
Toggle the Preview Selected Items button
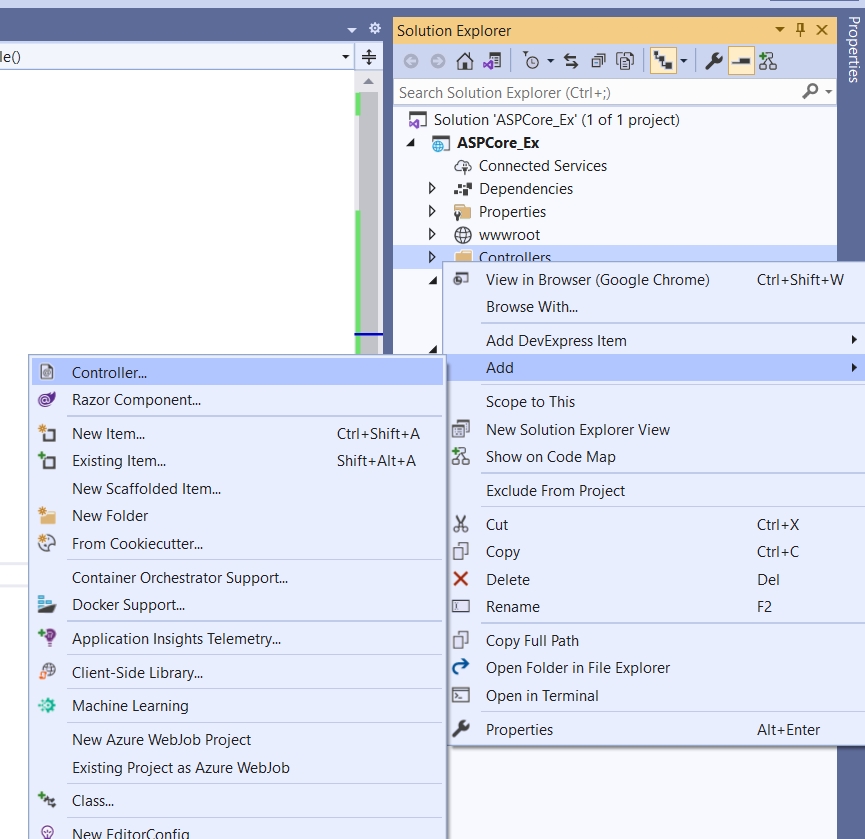pos(740,61)
